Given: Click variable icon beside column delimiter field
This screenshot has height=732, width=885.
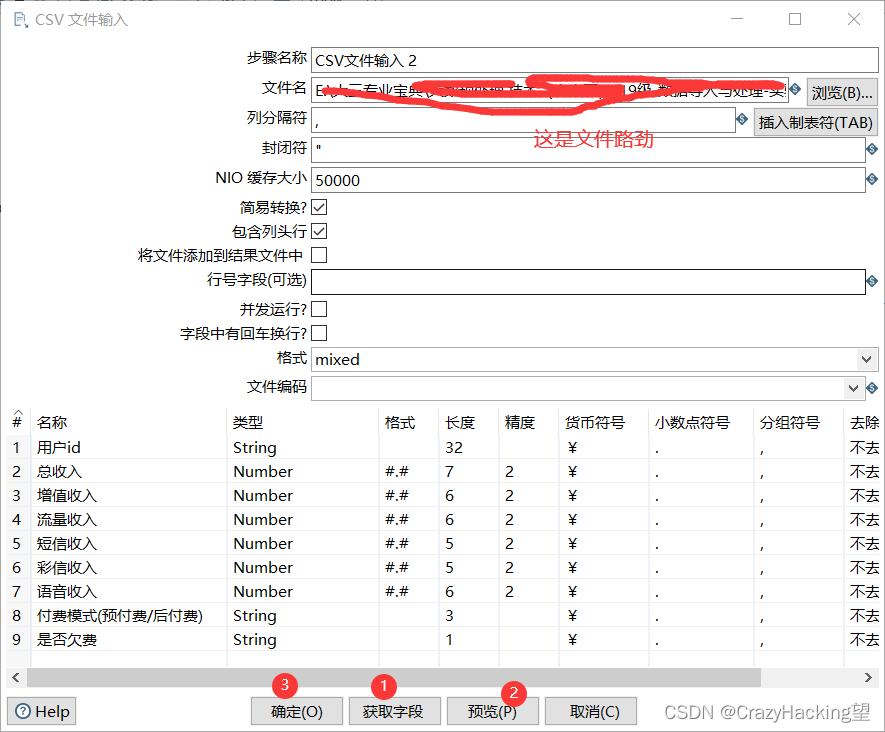Looking at the screenshot, I should [742, 119].
